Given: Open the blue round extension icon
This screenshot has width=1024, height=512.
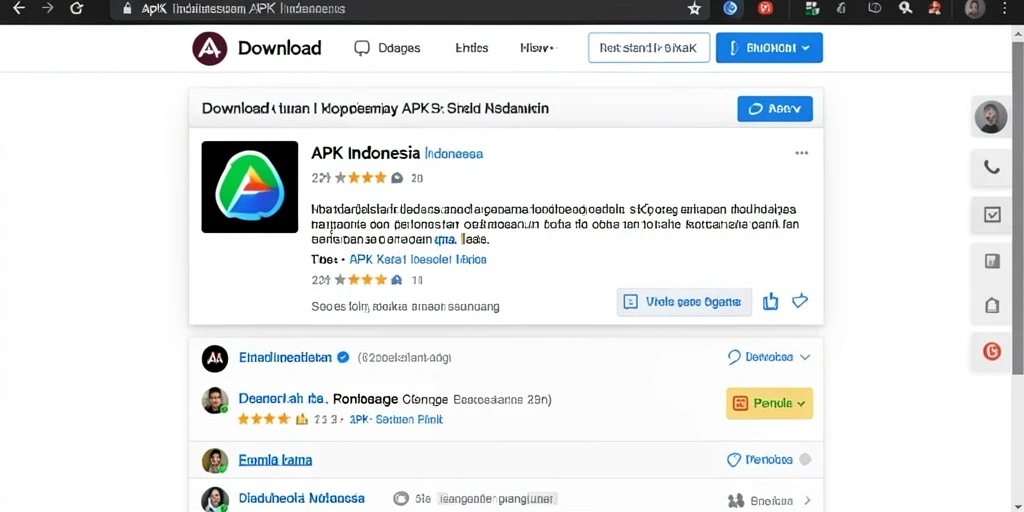Looking at the screenshot, I should 730,8.
